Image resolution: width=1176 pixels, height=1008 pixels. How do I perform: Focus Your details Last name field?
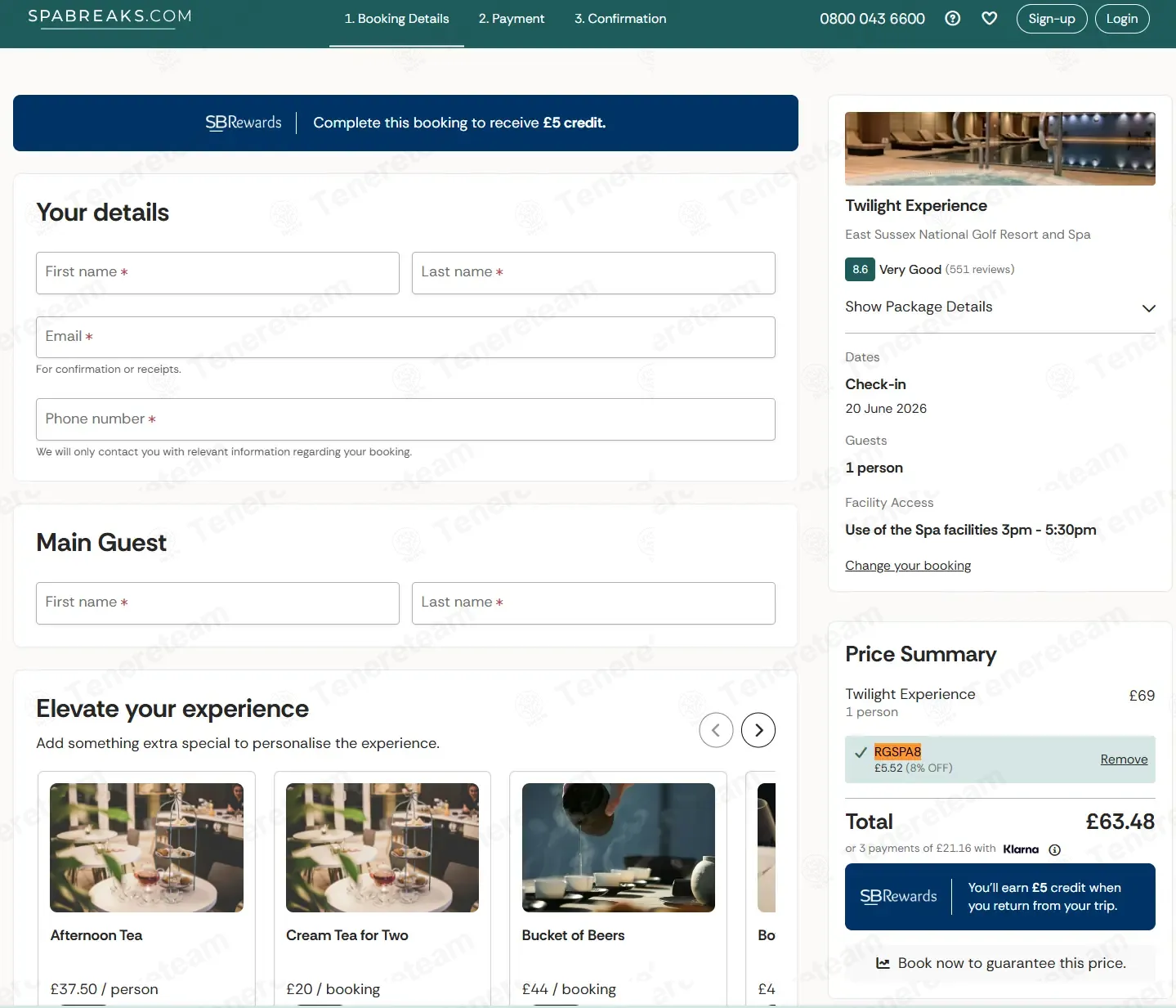point(593,273)
